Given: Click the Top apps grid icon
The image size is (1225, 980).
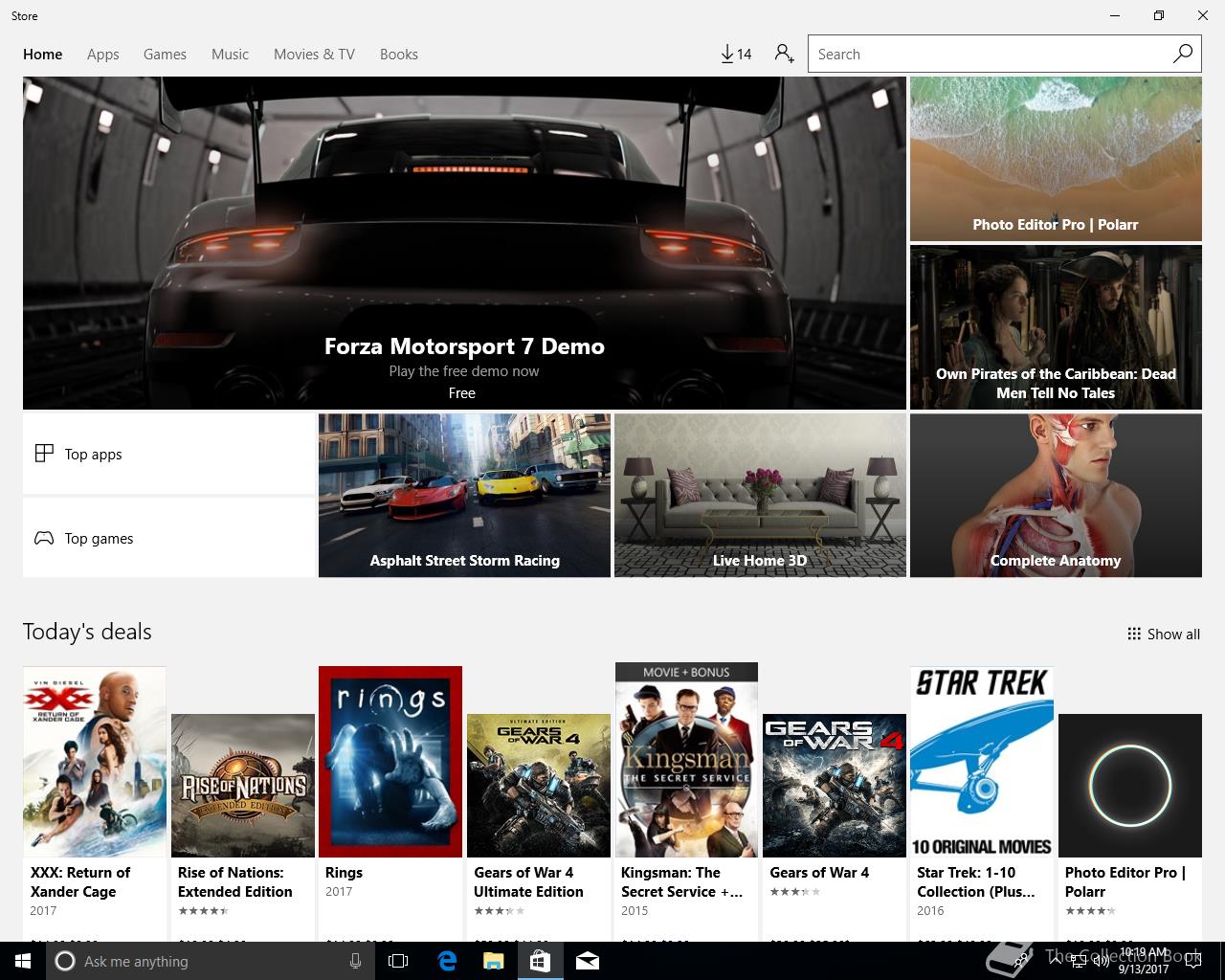Looking at the screenshot, I should (44, 454).
